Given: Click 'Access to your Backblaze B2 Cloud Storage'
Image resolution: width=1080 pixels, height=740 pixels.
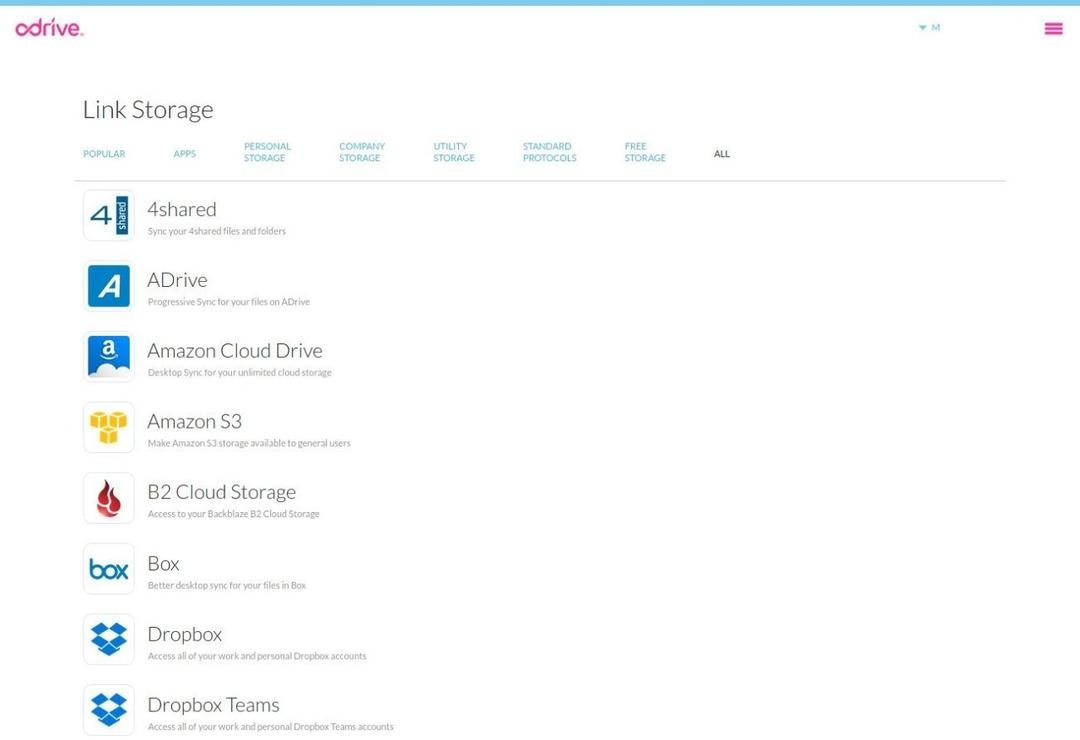Looking at the screenshot, I should click(x=233, y=514).
